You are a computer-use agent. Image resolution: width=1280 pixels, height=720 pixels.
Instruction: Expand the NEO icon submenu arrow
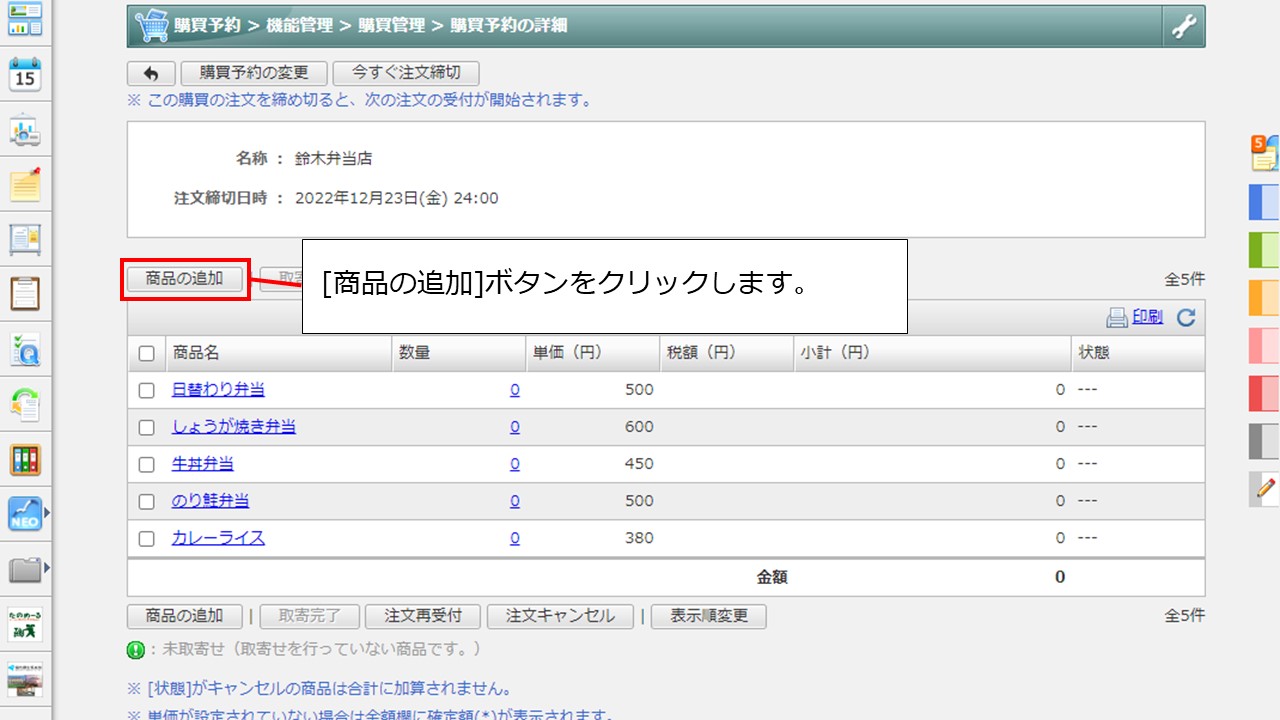pyautogui.click(x=46, y=514)
